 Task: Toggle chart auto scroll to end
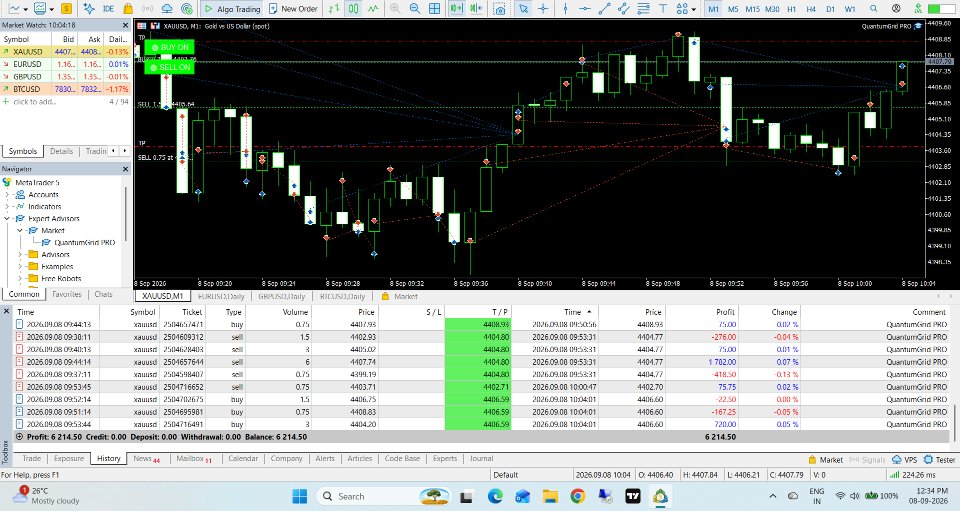[x=456, y=9]
